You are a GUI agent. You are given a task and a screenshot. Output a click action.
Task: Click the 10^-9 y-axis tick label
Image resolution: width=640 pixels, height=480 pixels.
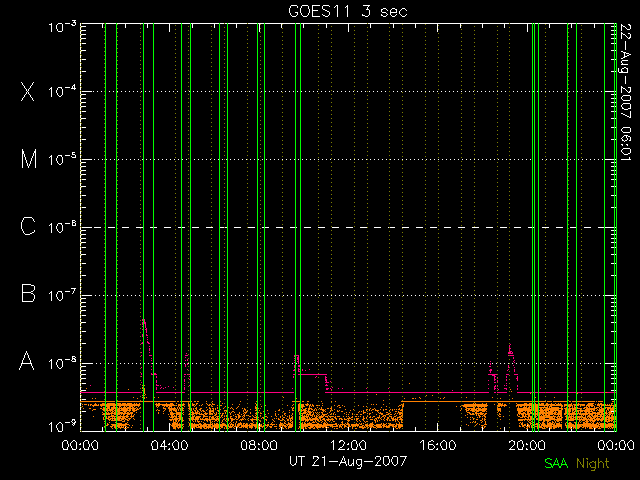(62, 427)
